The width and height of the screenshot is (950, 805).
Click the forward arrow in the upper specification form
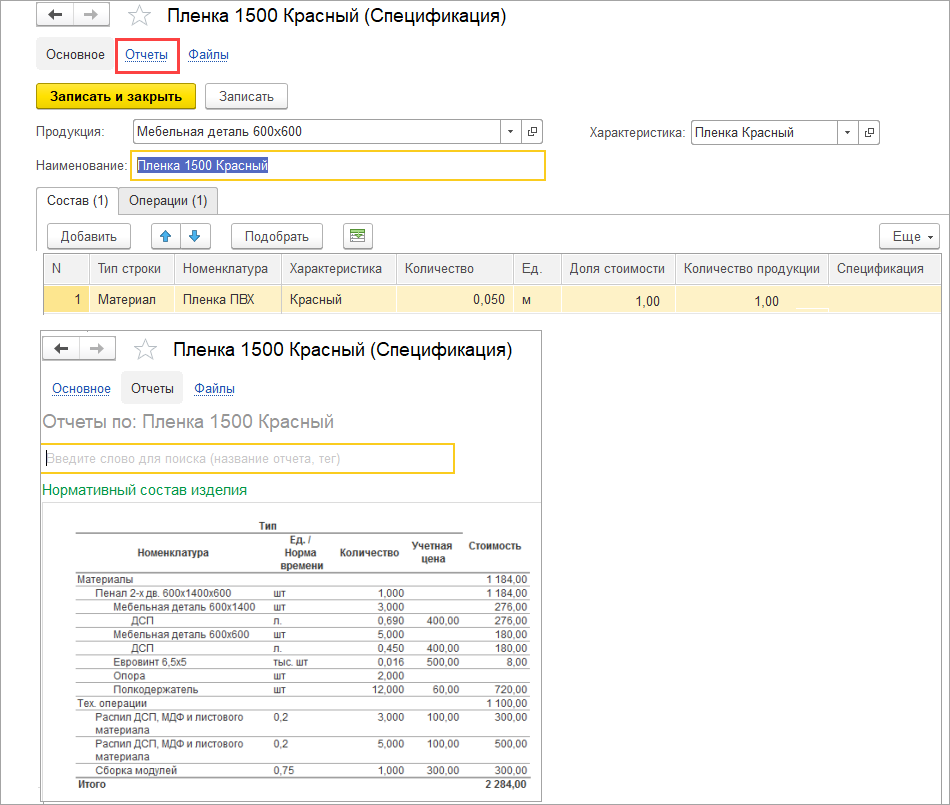click(90, 16)
